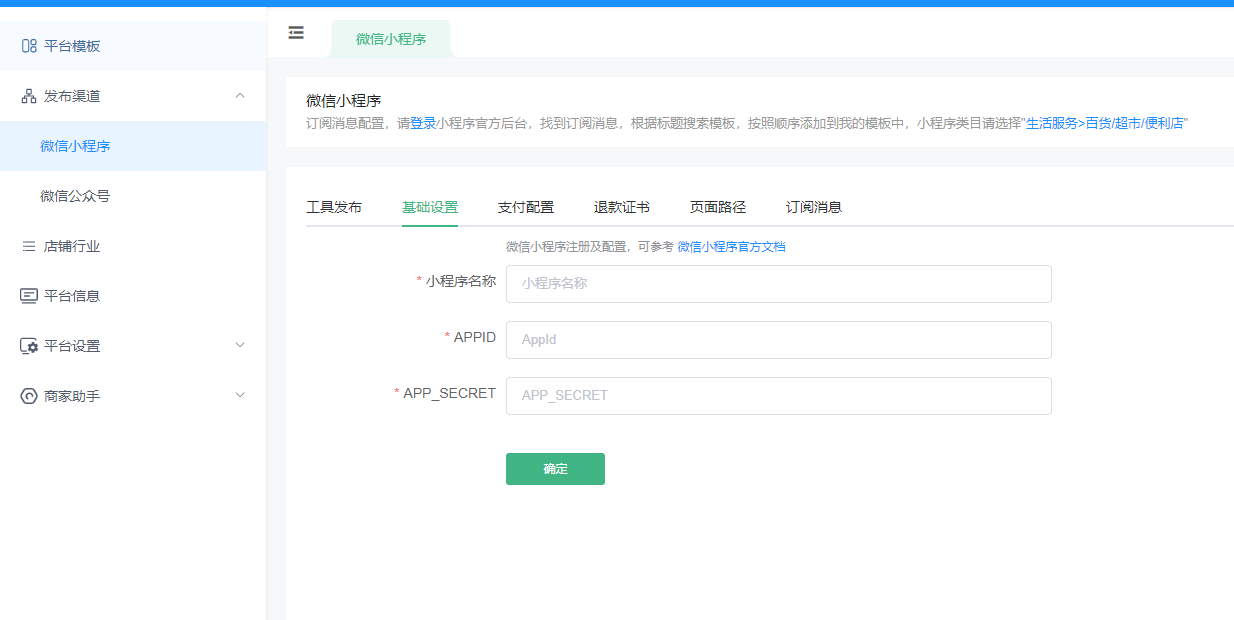Select 微信小程序 in the sidebar
Viewport: 1234px width, 620px height.
[x=133, y=146]
